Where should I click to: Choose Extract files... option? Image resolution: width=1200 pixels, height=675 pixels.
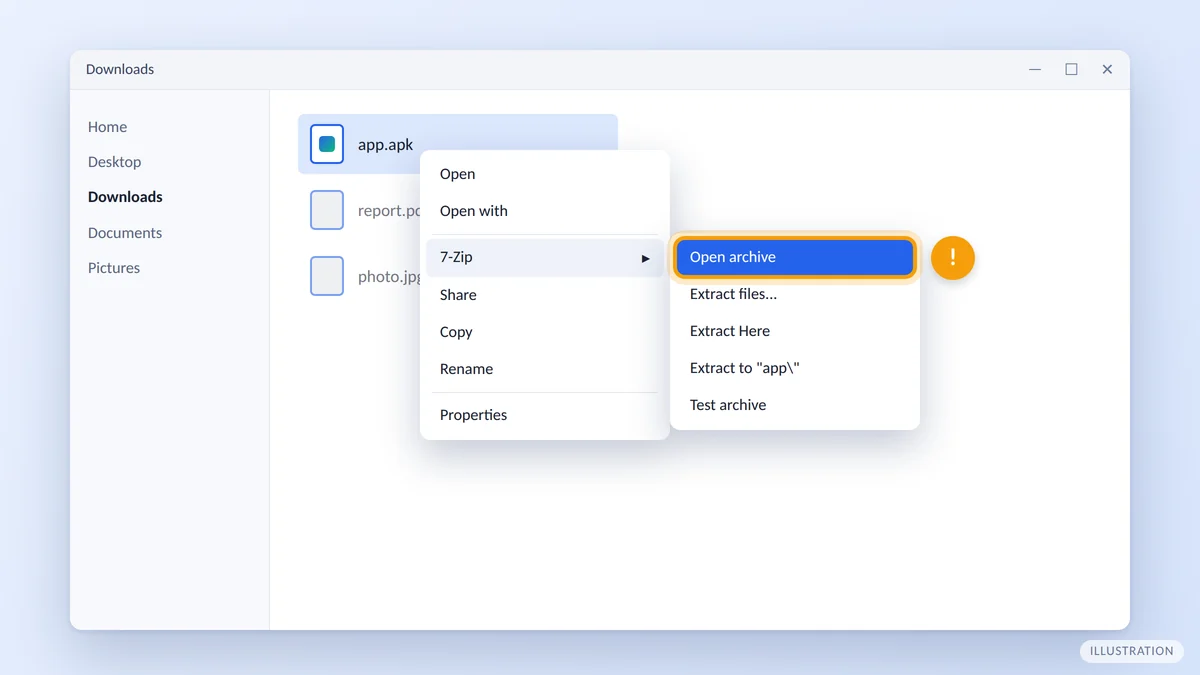pos(795,294)
